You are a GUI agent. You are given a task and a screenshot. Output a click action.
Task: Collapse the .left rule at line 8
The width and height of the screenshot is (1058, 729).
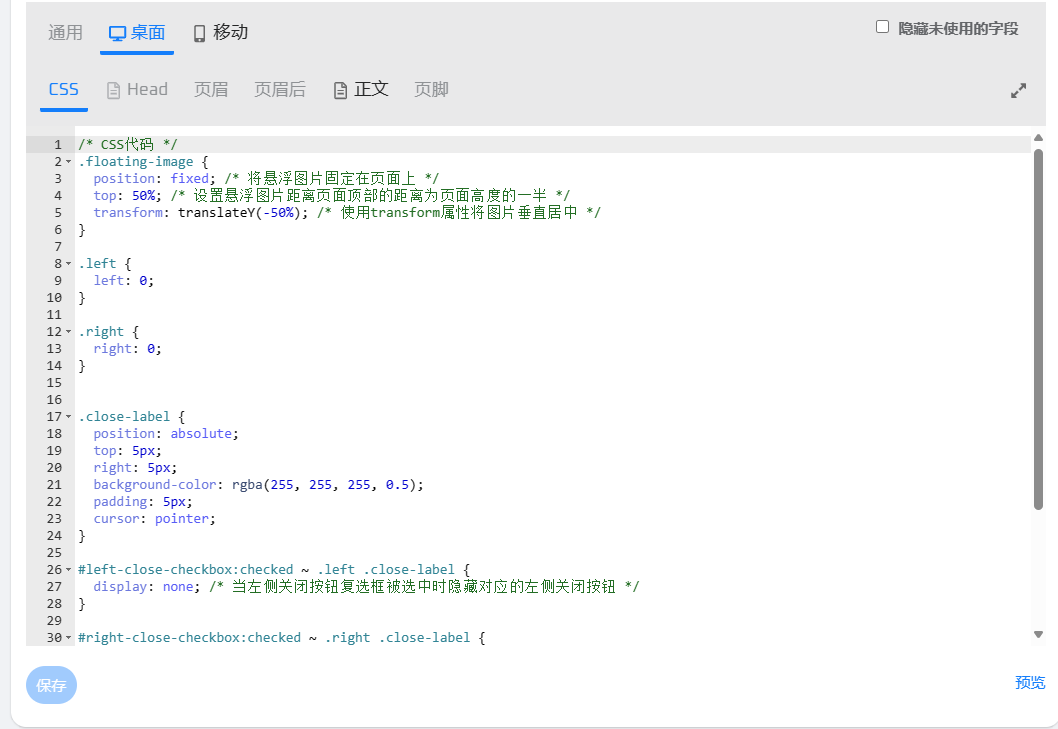coord(68,264)
